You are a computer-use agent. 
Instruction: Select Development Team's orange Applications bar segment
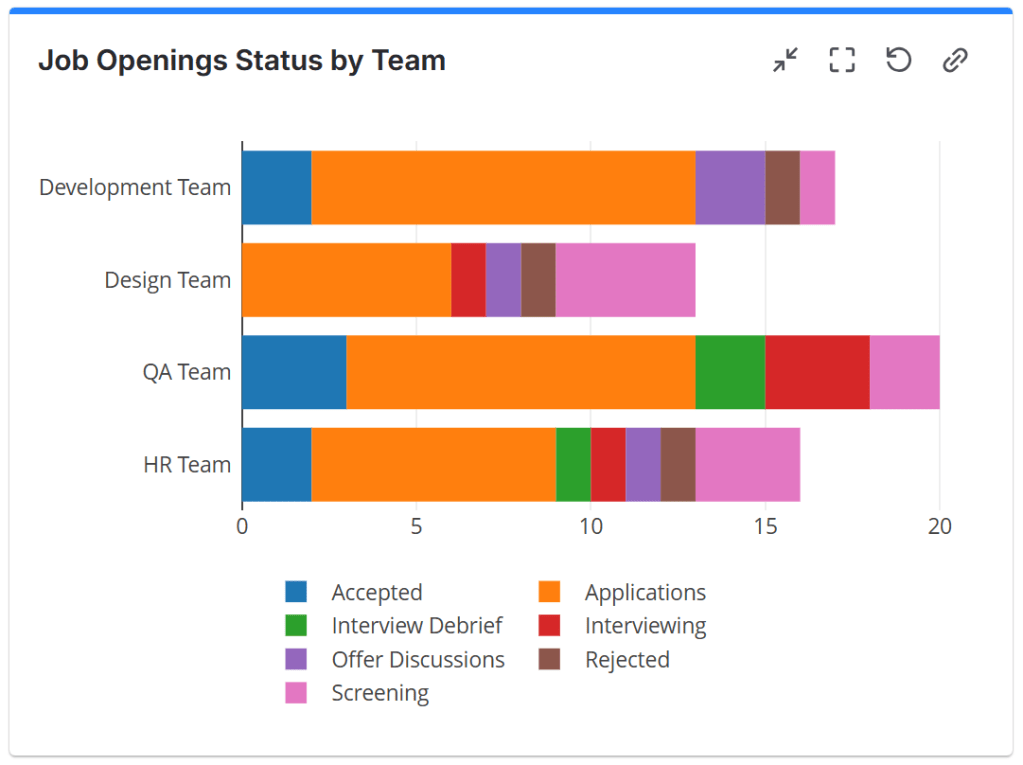[503, 188]
